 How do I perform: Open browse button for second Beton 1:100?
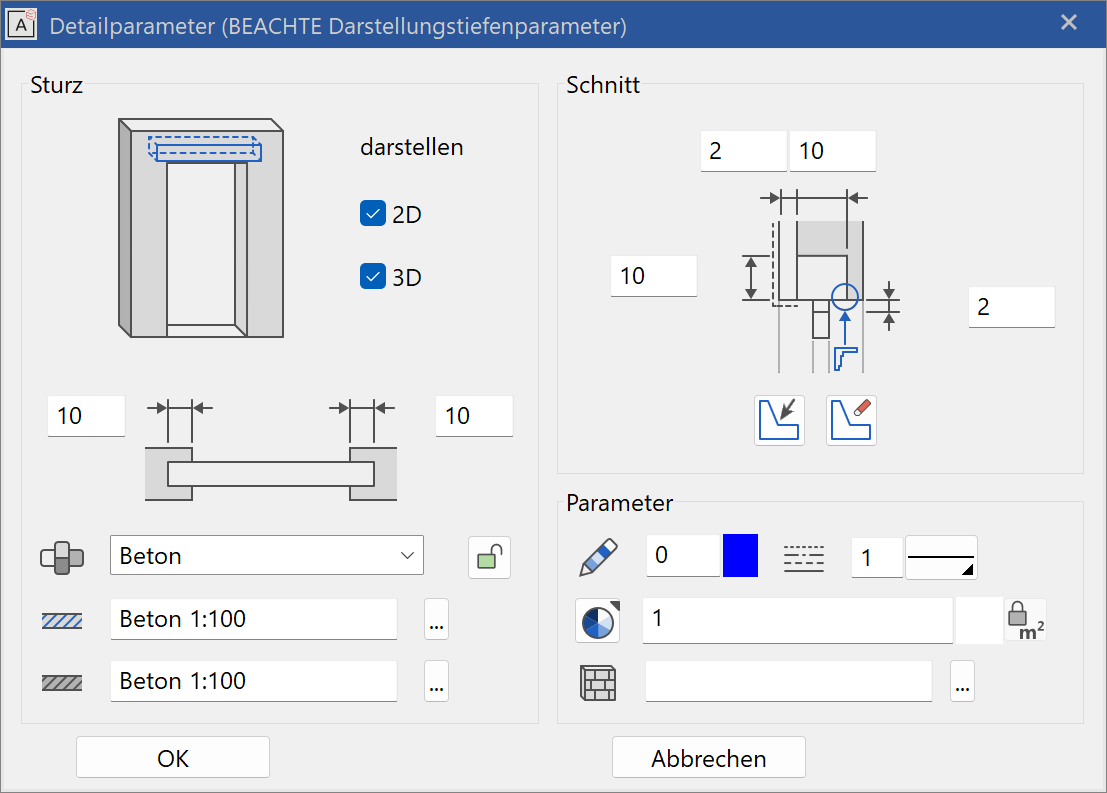pos(436,681)
